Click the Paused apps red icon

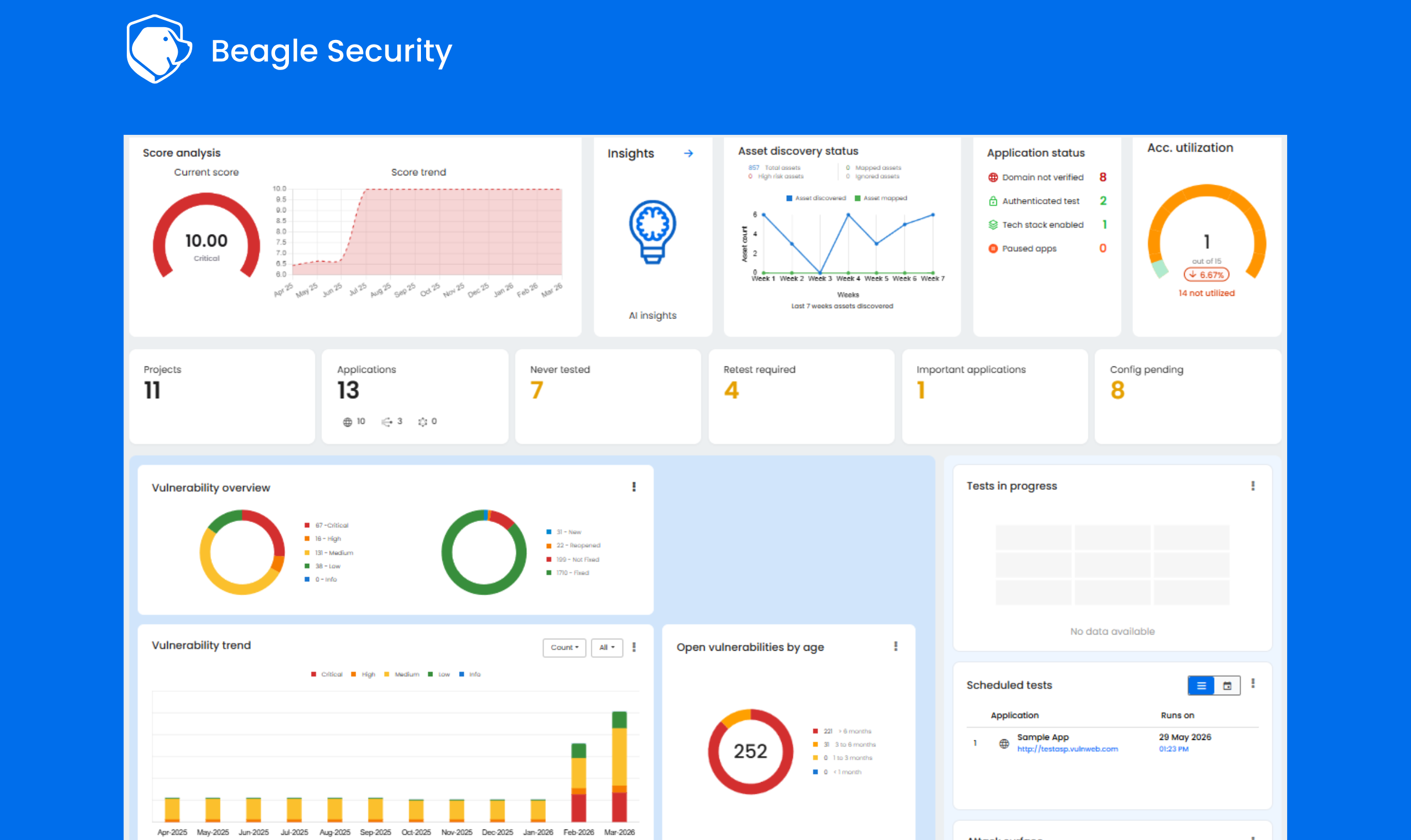pos(993,248)
